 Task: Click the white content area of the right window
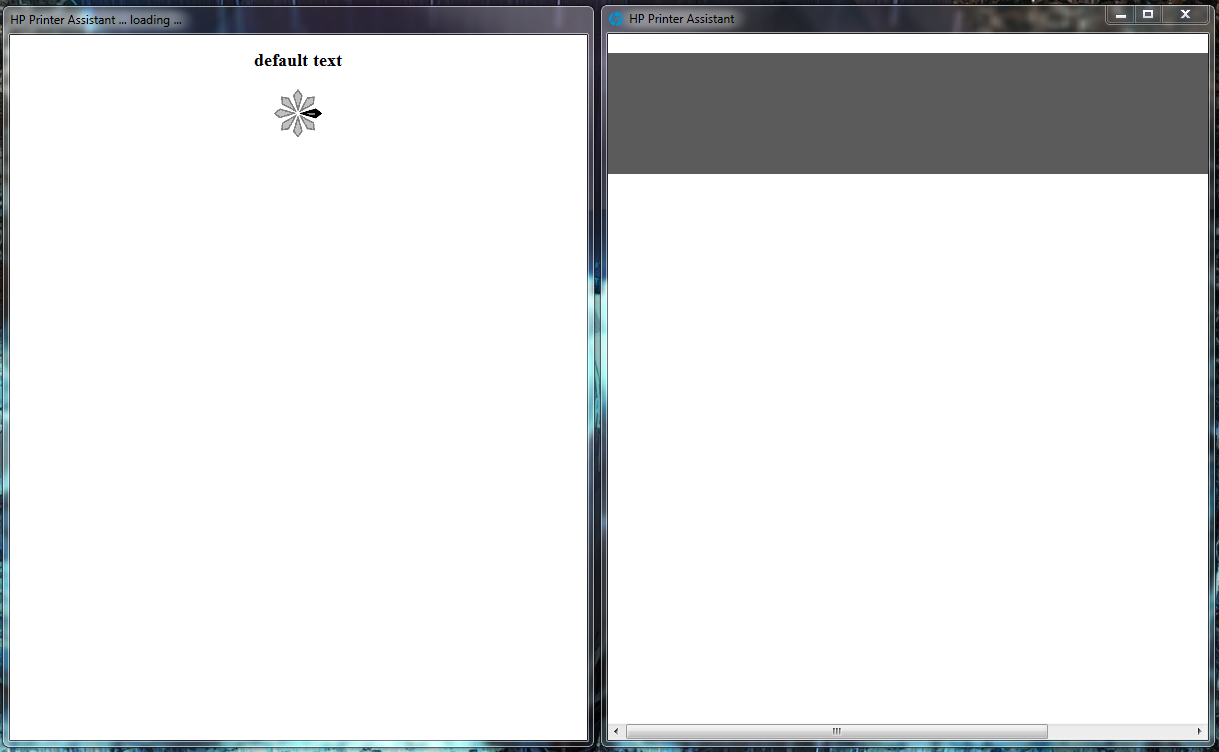tap(906, 450)
